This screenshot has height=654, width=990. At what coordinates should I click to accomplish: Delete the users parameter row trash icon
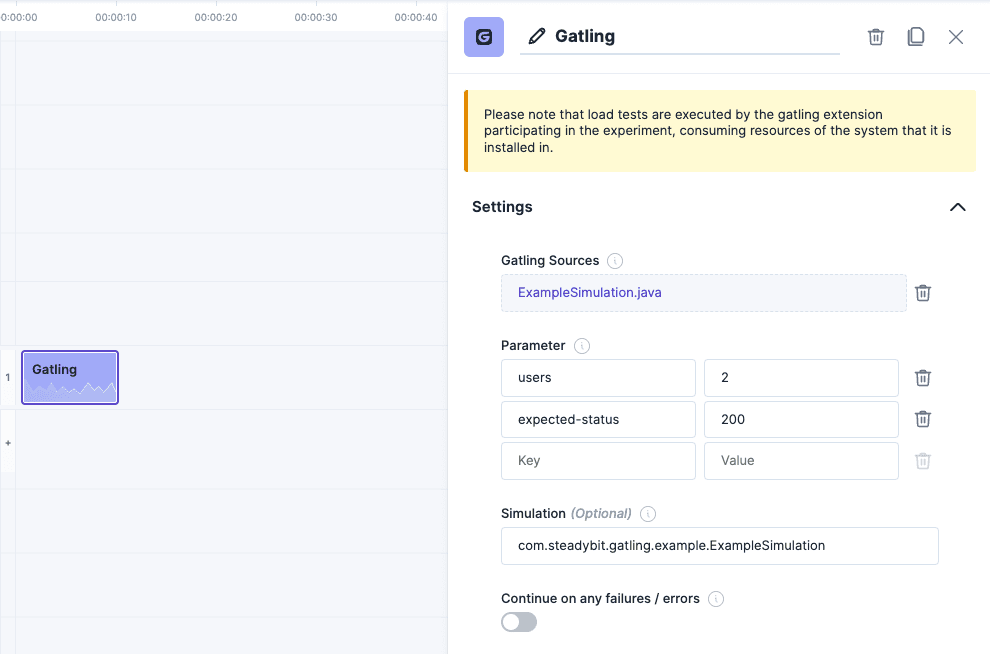(922, 378)
